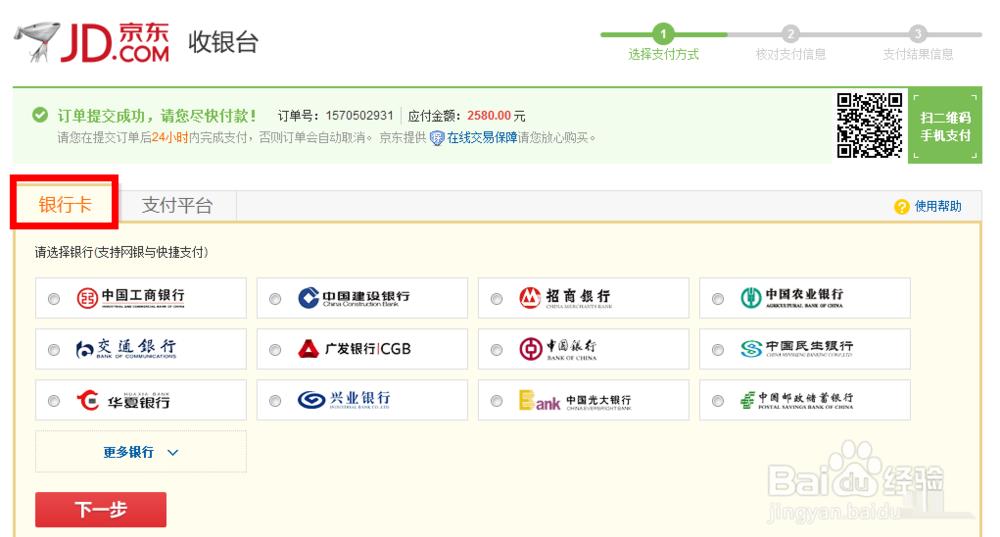Click the yellow help question mark icon

point(902,207)
